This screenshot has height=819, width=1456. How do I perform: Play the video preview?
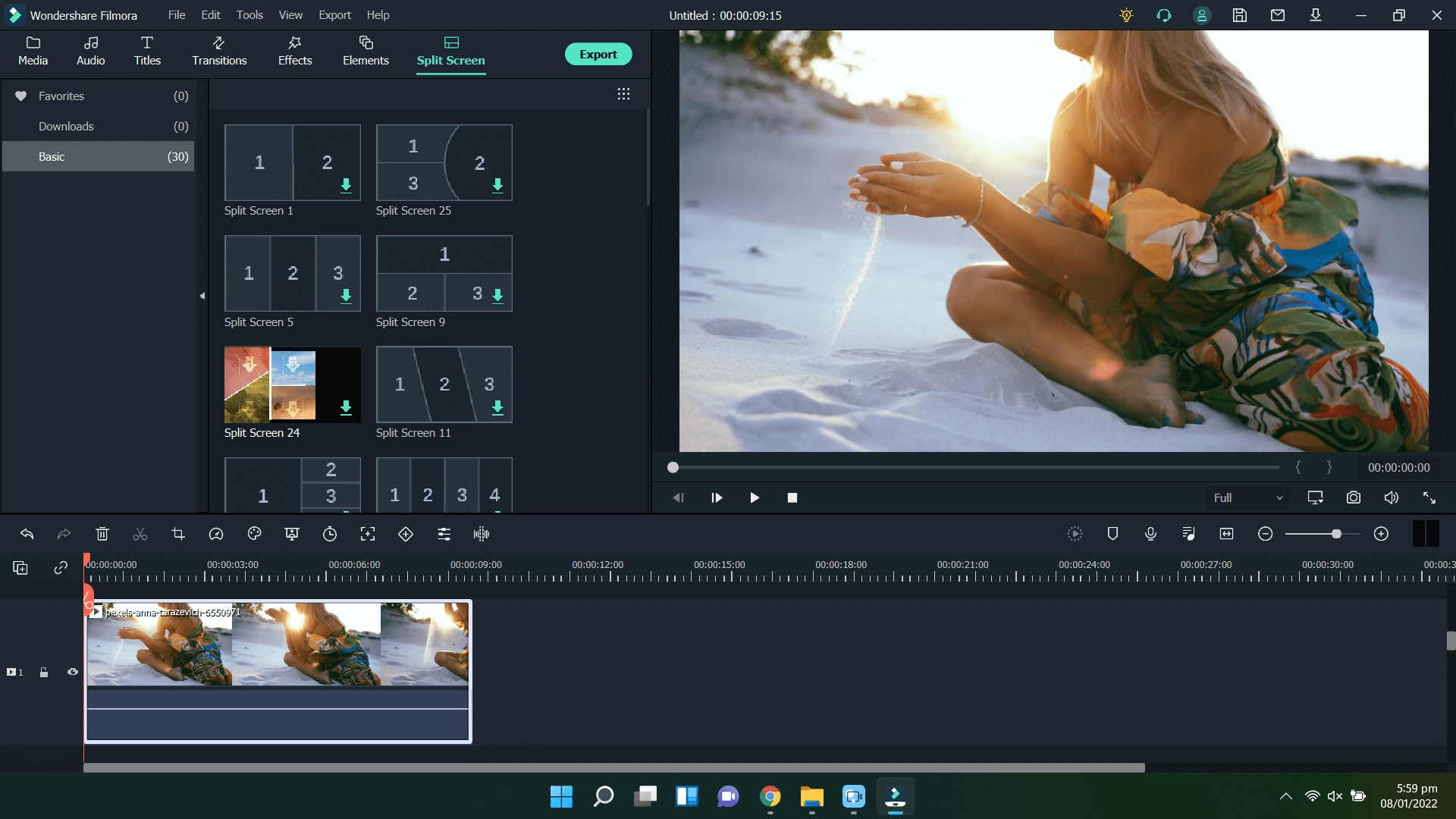tap(754, 497)
